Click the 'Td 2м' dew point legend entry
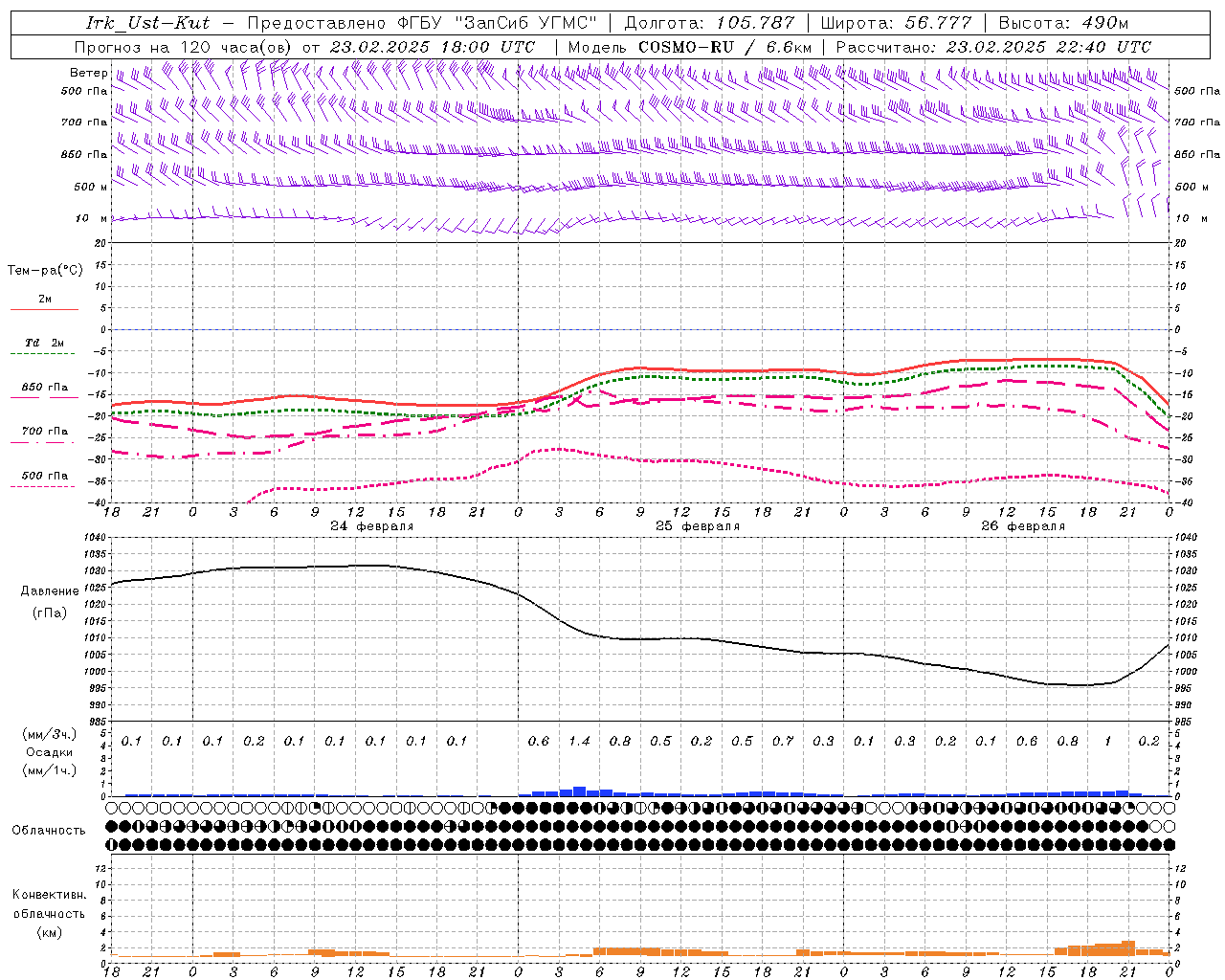Screen dimensions: 1225x980 coord(44,343)
